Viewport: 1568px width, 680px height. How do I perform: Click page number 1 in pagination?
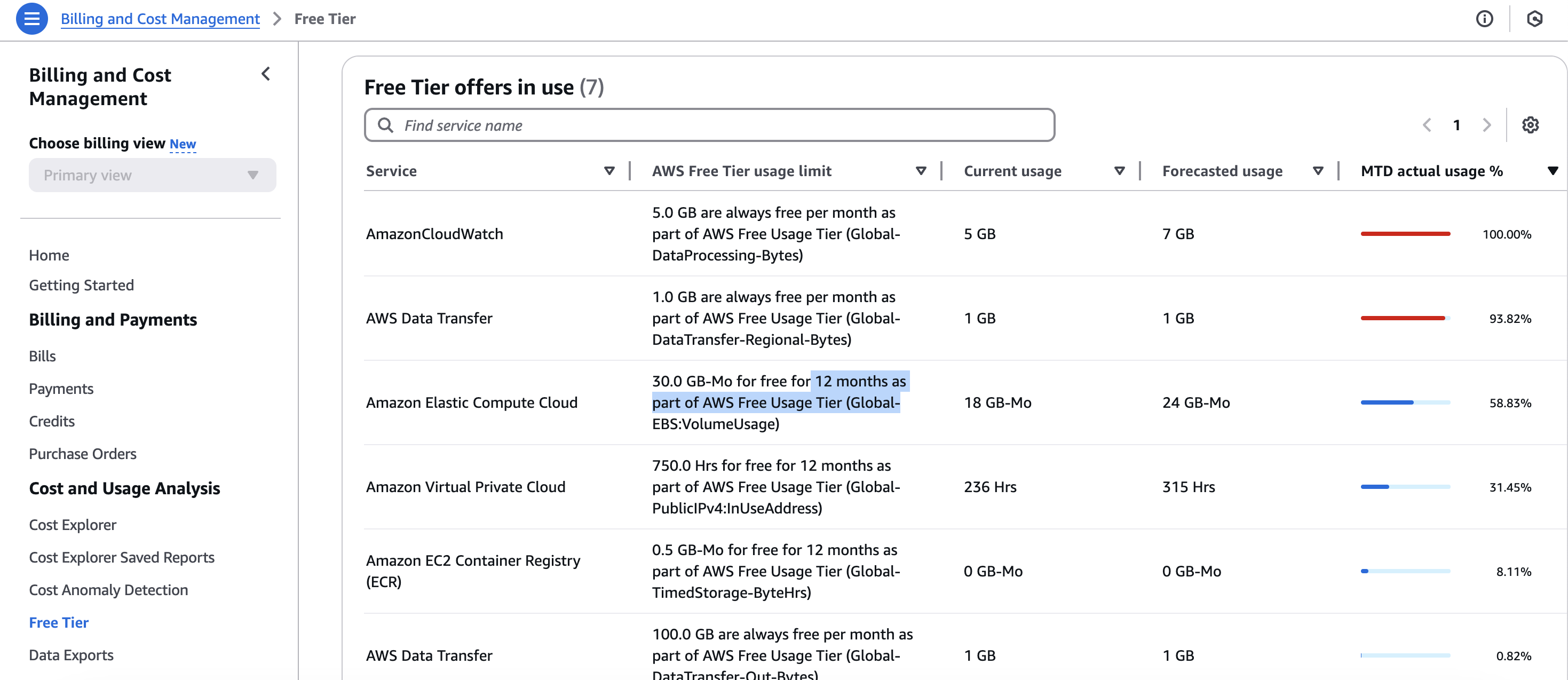1456,125
